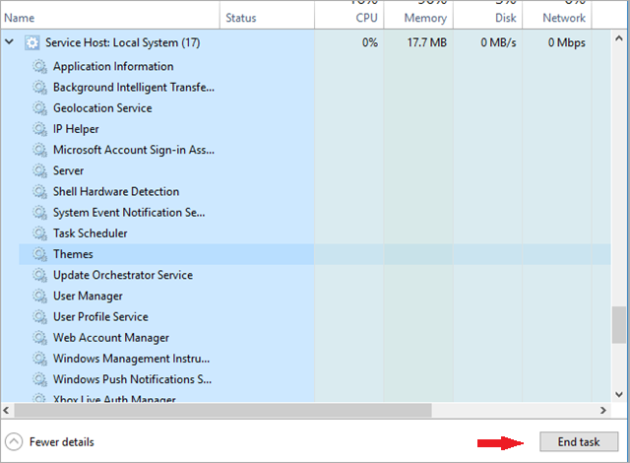Click the Task Scheduler service icon
630x463 pixels.
[39, 233]
